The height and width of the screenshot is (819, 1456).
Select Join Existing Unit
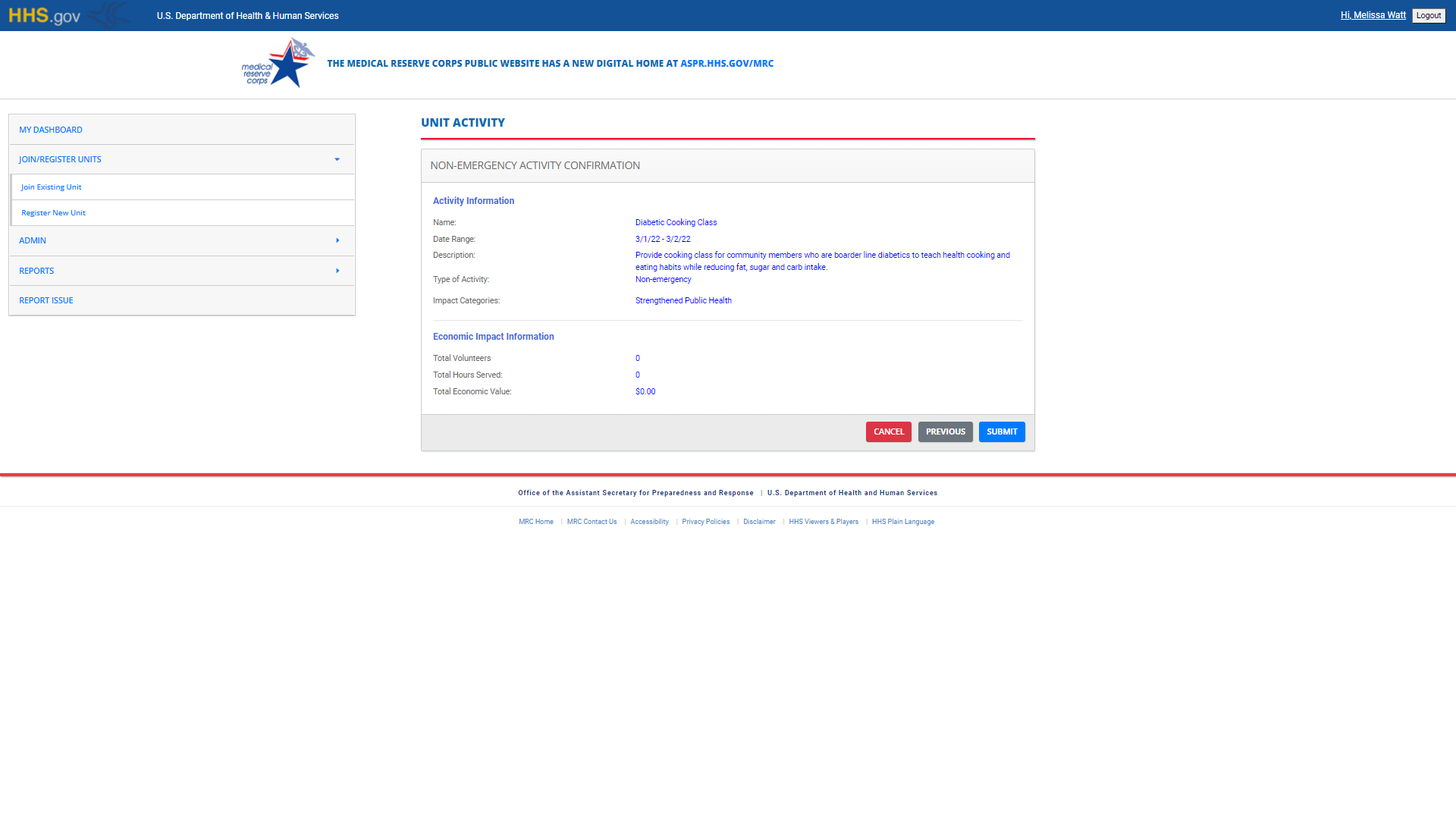click(x=51, y=187)
